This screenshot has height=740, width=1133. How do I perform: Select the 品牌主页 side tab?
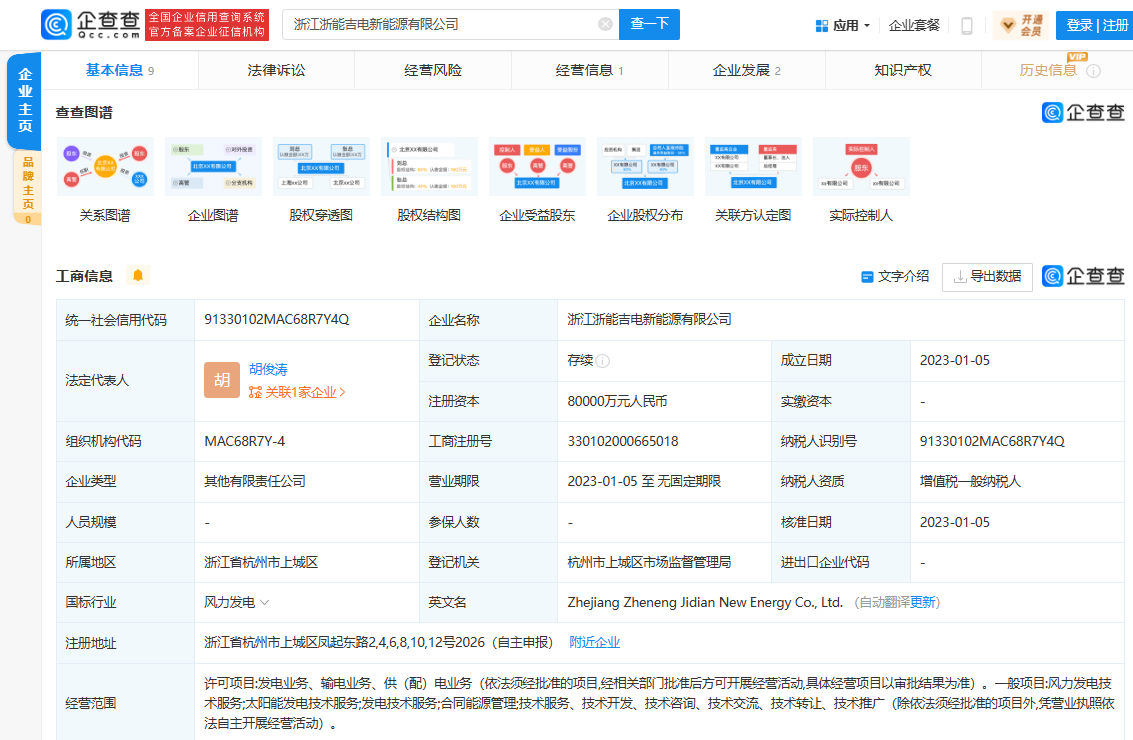pos(27,183)
